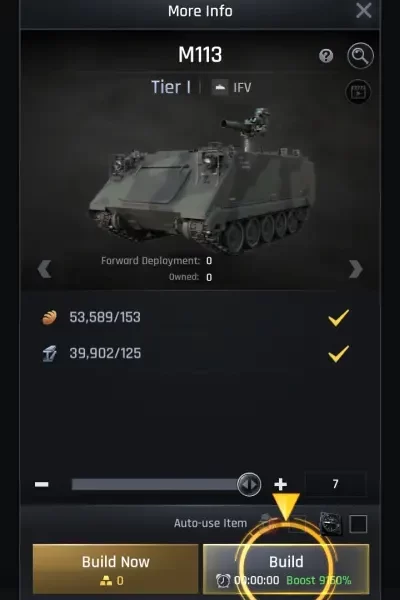Toggle the auto-use checkbox behind the yellow pointer
The image size is (400, 600).
click(x=297, y=524)
